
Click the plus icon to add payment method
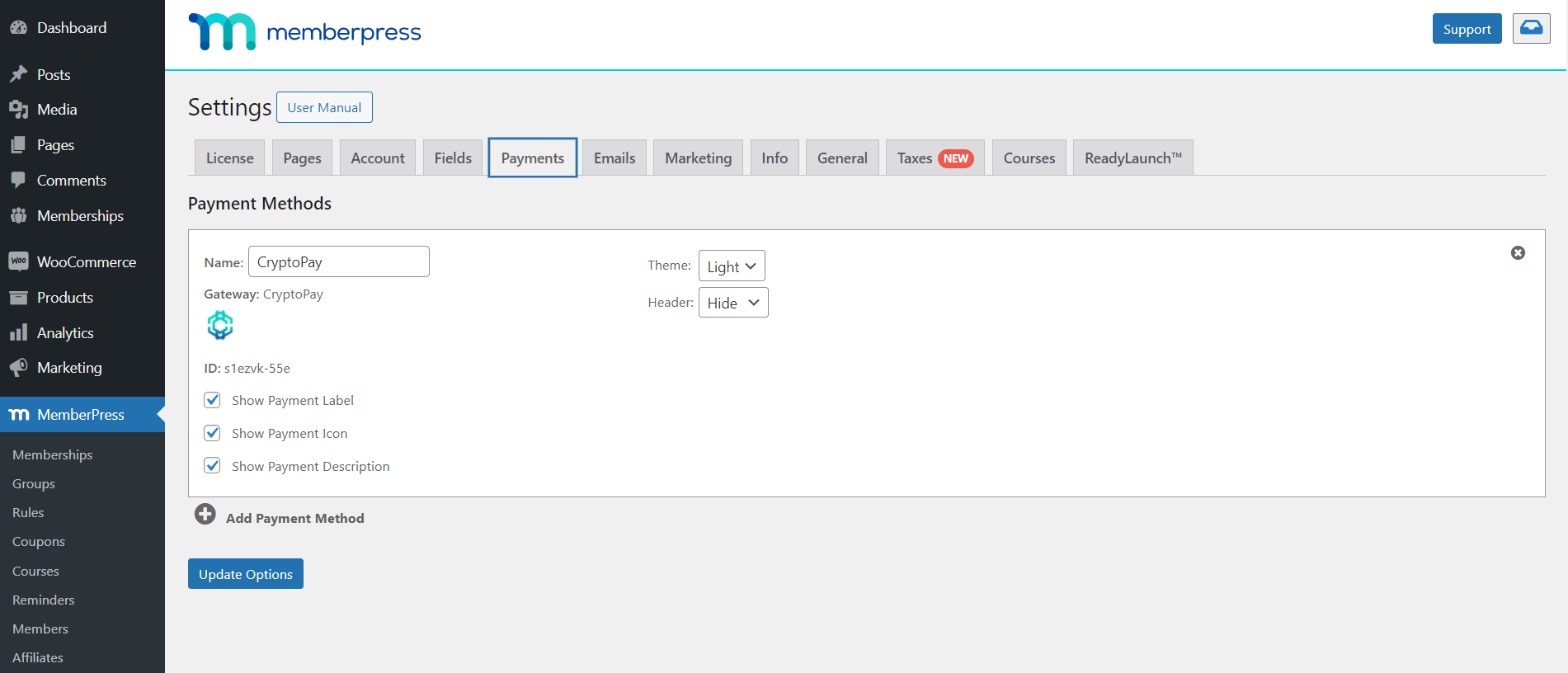point(205,515)
